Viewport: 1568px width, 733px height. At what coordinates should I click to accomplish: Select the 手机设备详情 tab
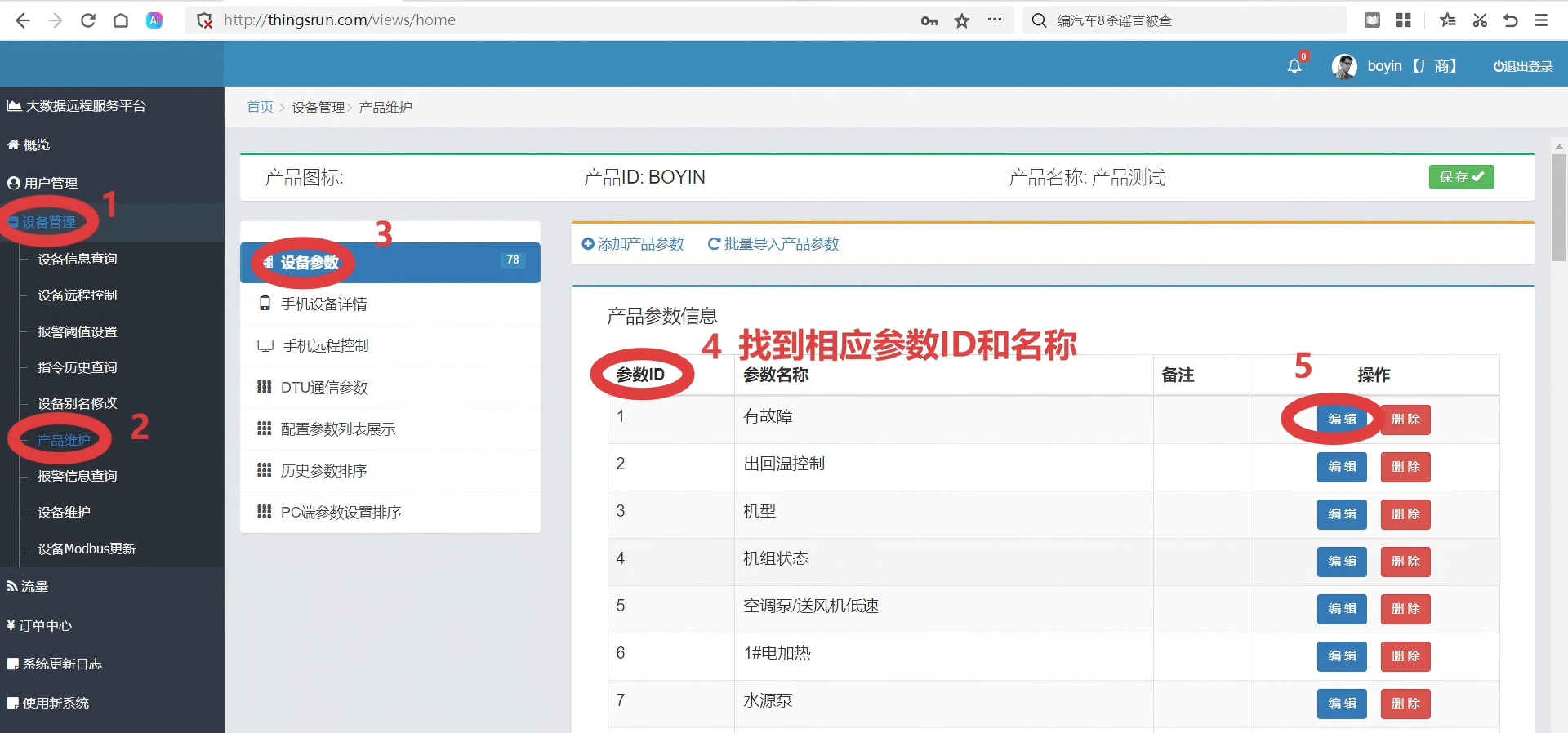(x=323, y=304)
